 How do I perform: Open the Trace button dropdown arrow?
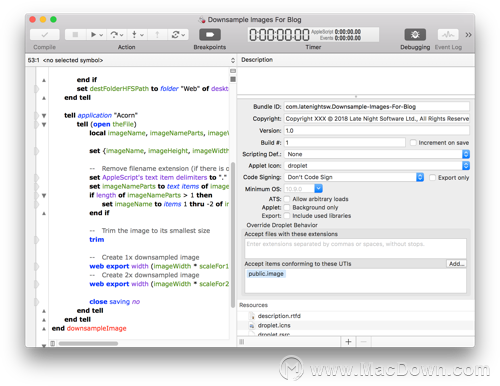coord(183,35)
